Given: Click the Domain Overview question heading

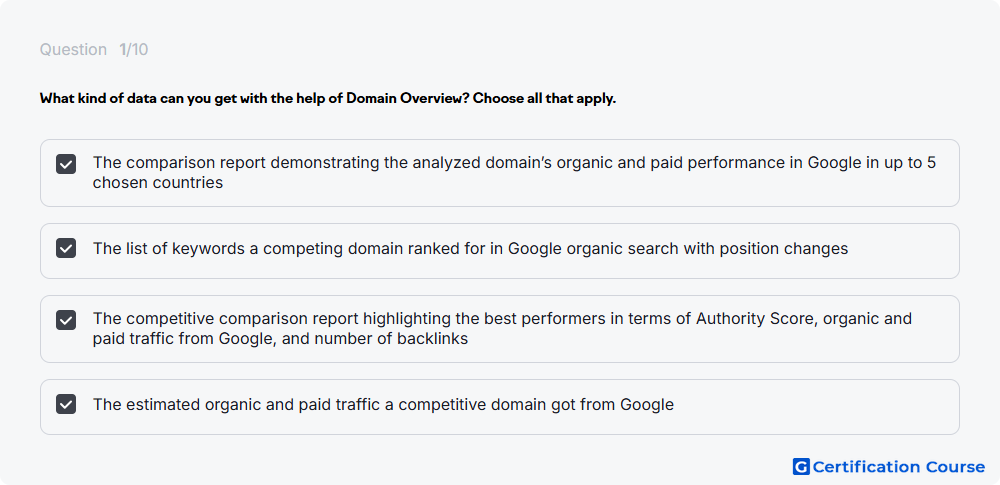Looking at the screenshot, I should coord(328,99).
